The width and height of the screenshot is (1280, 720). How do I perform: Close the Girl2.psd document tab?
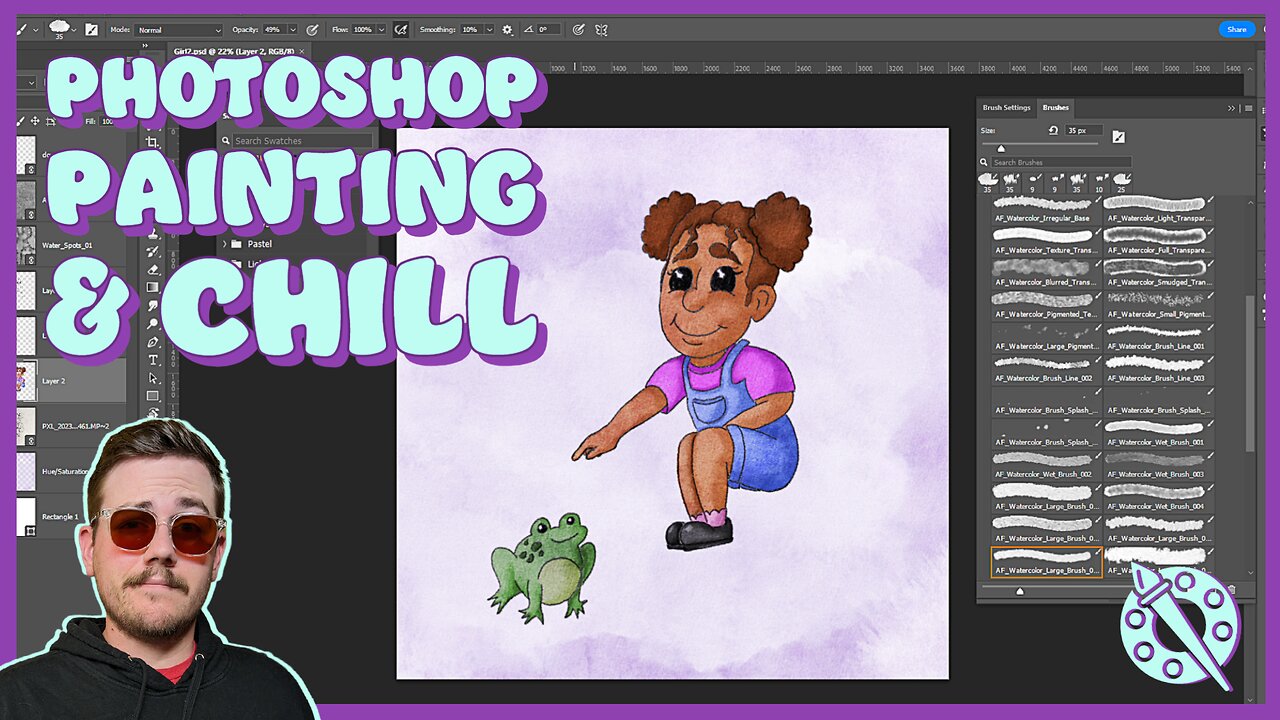pos(302,50)
